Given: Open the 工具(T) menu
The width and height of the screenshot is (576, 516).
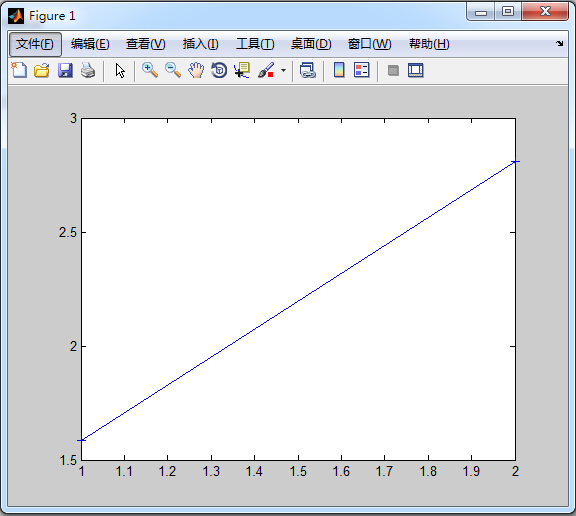Looking at the screenshot, I should [255, 44].
